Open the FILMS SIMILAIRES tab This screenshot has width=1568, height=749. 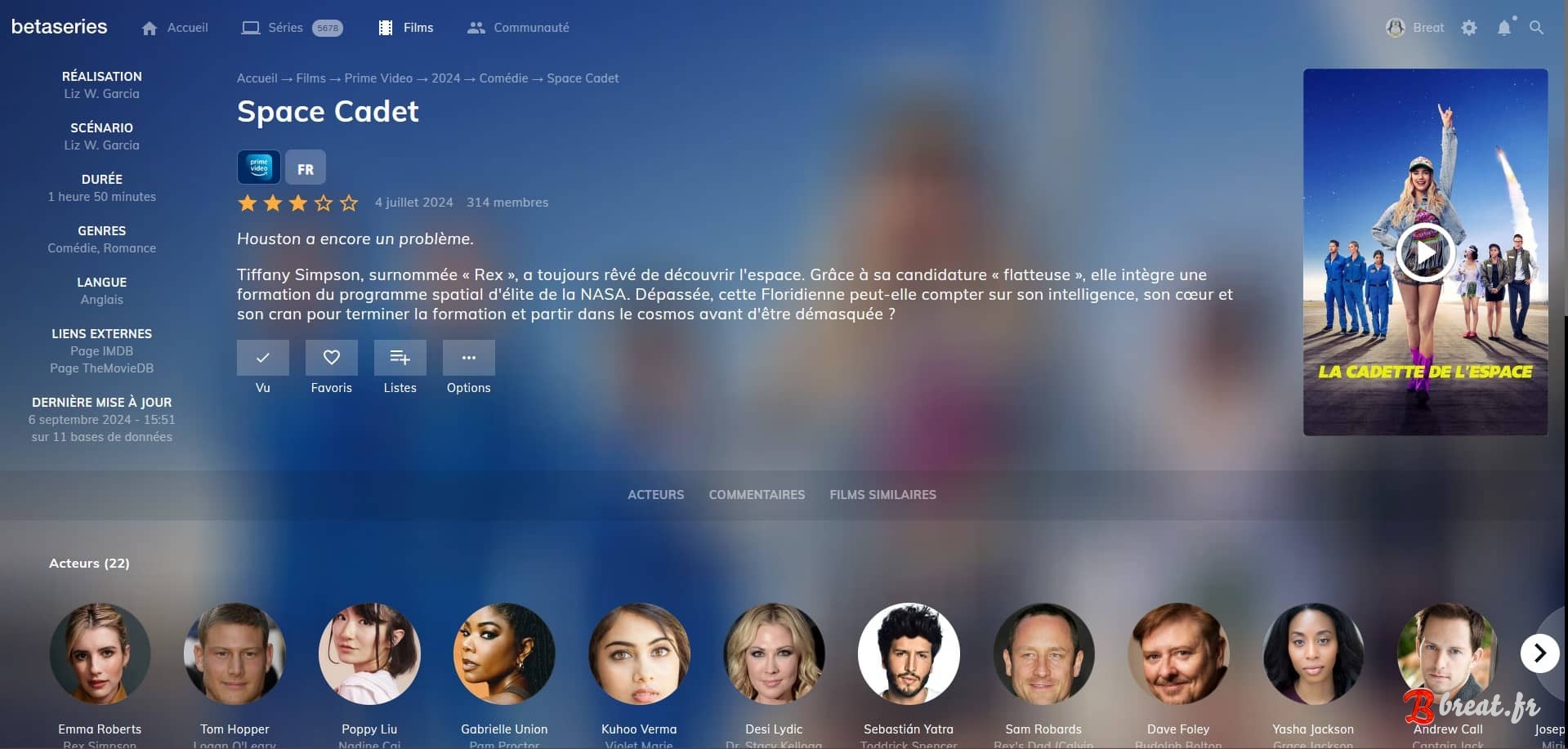[882, 494]
